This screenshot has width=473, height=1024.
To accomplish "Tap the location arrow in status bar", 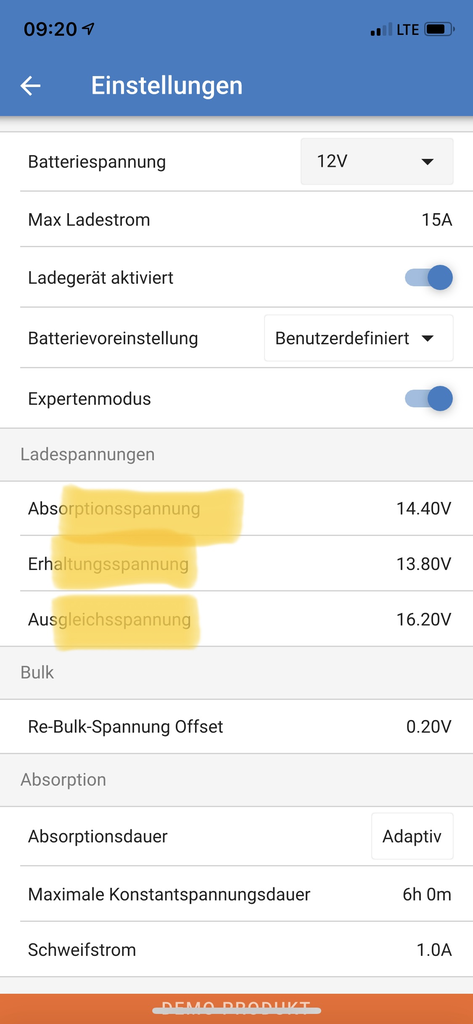I will 88,29.
